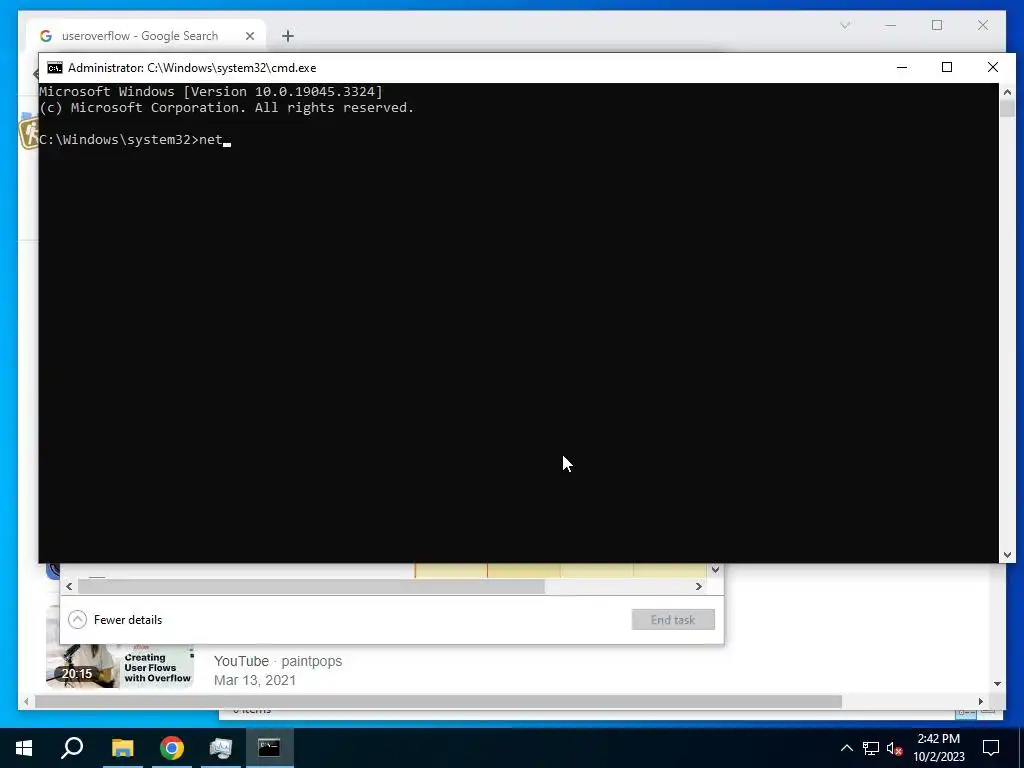Click Task Manager scroll right arrow

coord(699,586)
